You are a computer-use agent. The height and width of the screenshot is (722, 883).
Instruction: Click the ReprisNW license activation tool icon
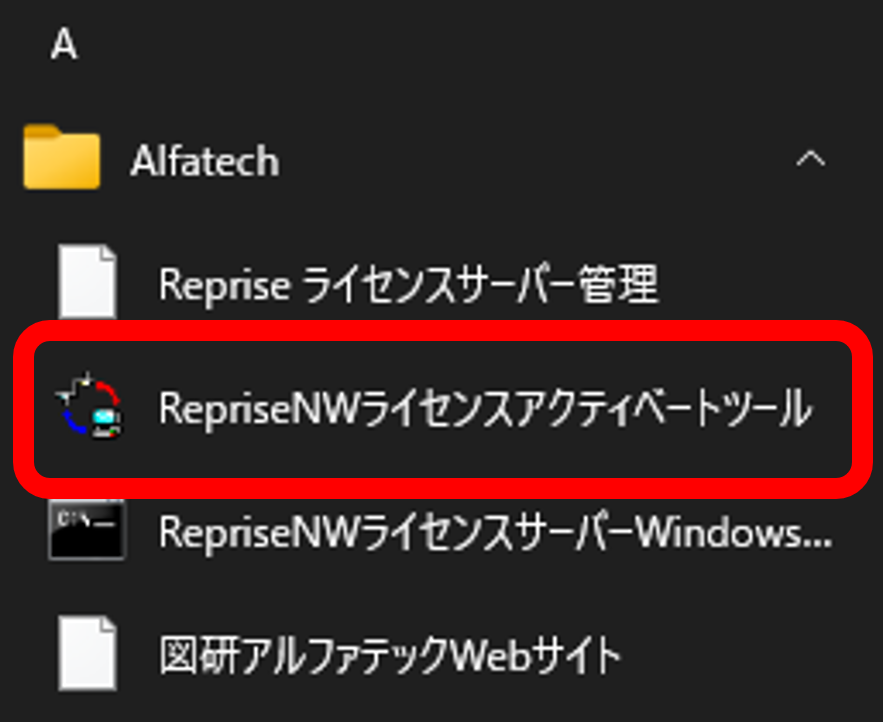pos(89,409)
